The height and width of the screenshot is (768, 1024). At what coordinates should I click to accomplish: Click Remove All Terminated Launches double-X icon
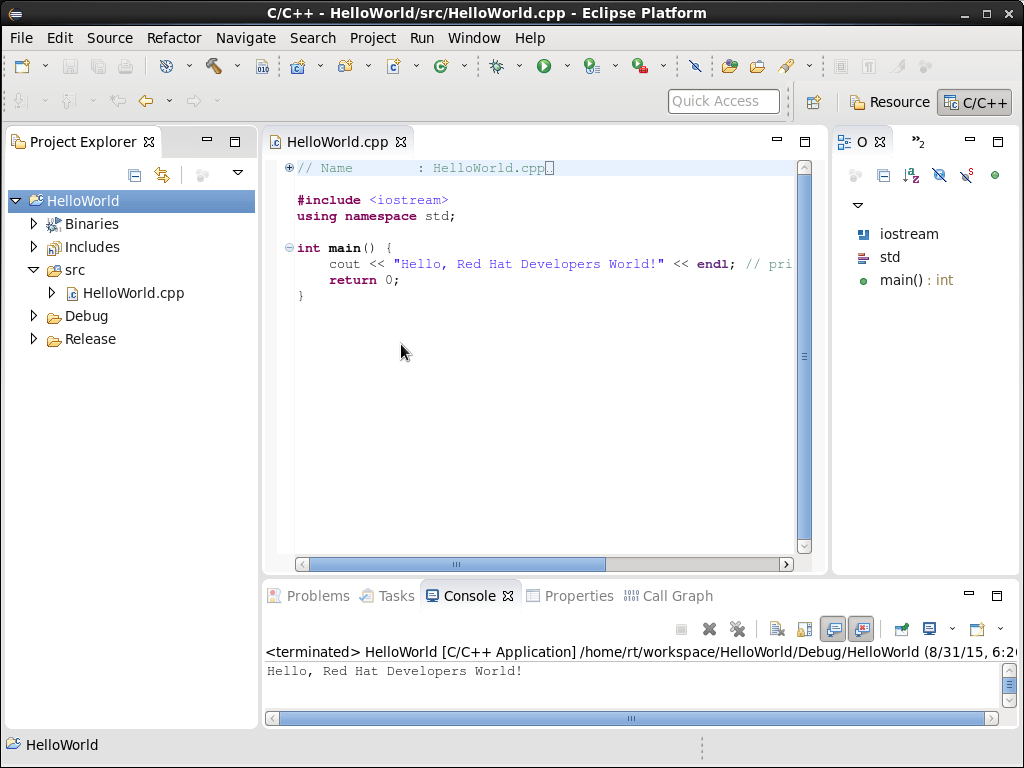737,629
